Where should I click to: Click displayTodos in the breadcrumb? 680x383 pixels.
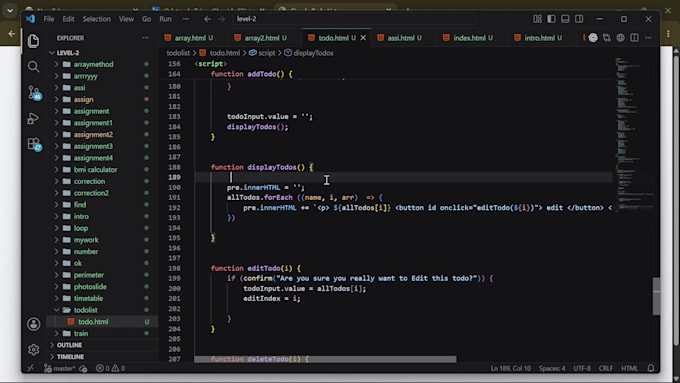313,53
